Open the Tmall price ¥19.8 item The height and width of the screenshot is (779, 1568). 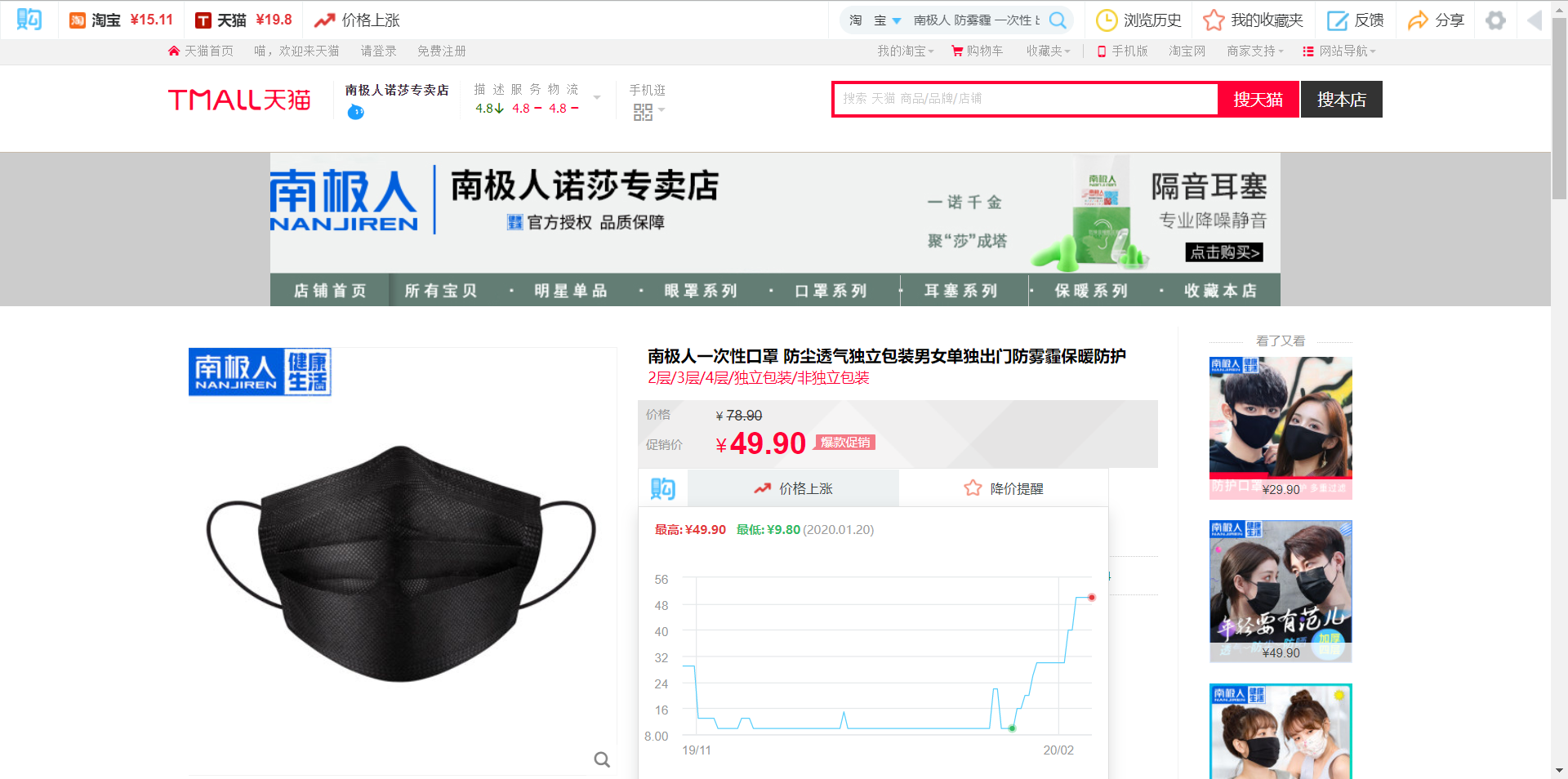(243, 20)
